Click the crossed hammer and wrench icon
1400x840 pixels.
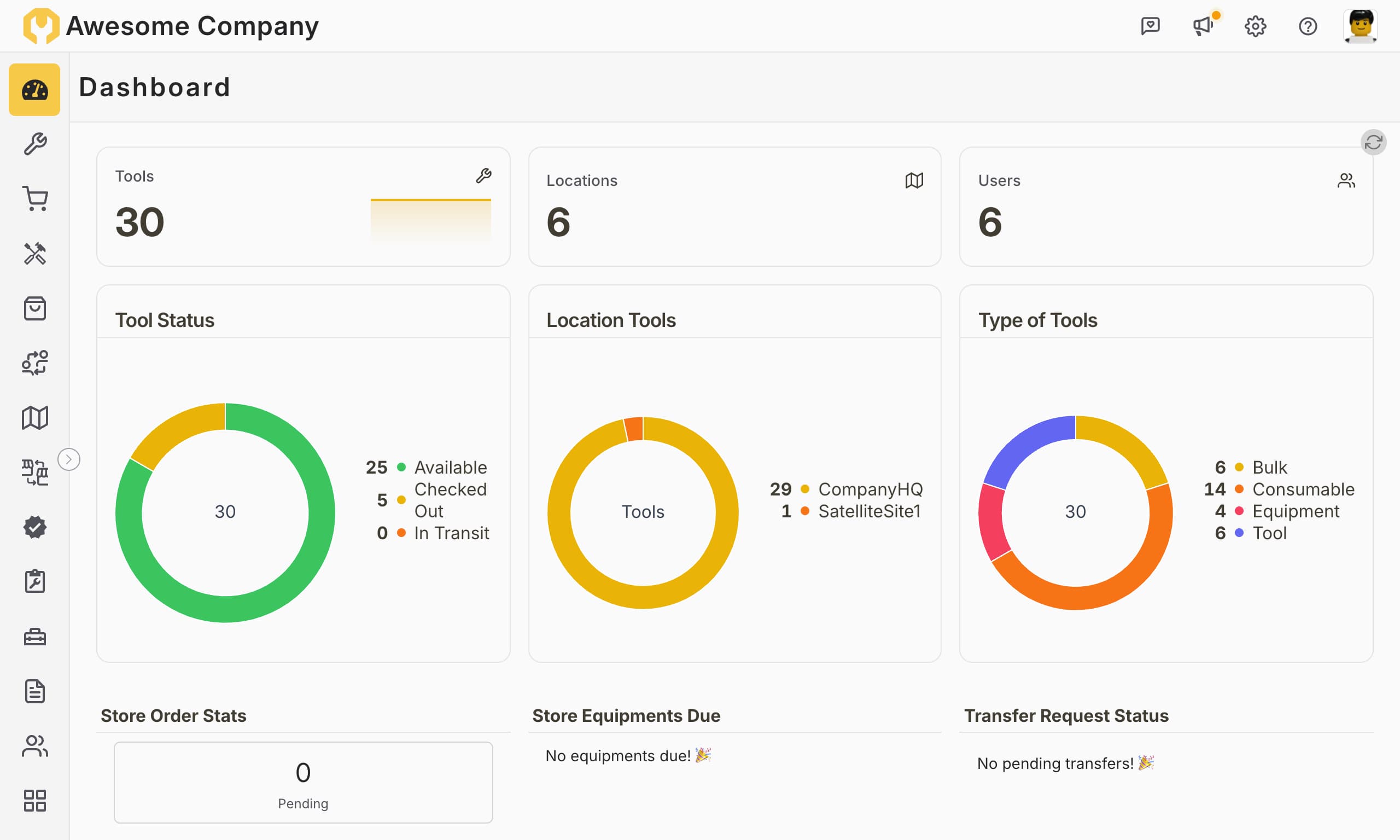(34, 254)
